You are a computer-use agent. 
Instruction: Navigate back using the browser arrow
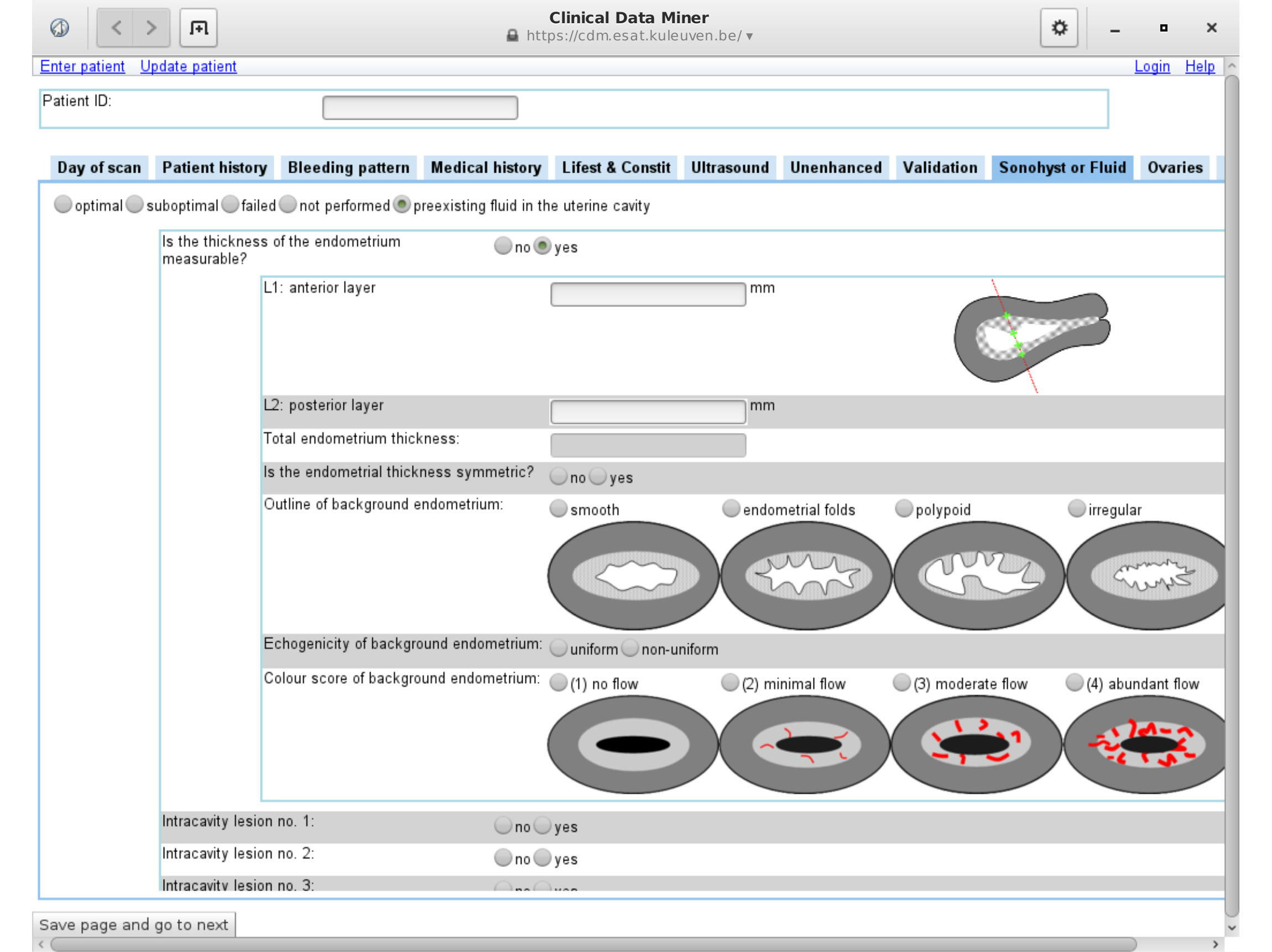tap(117, 27)
